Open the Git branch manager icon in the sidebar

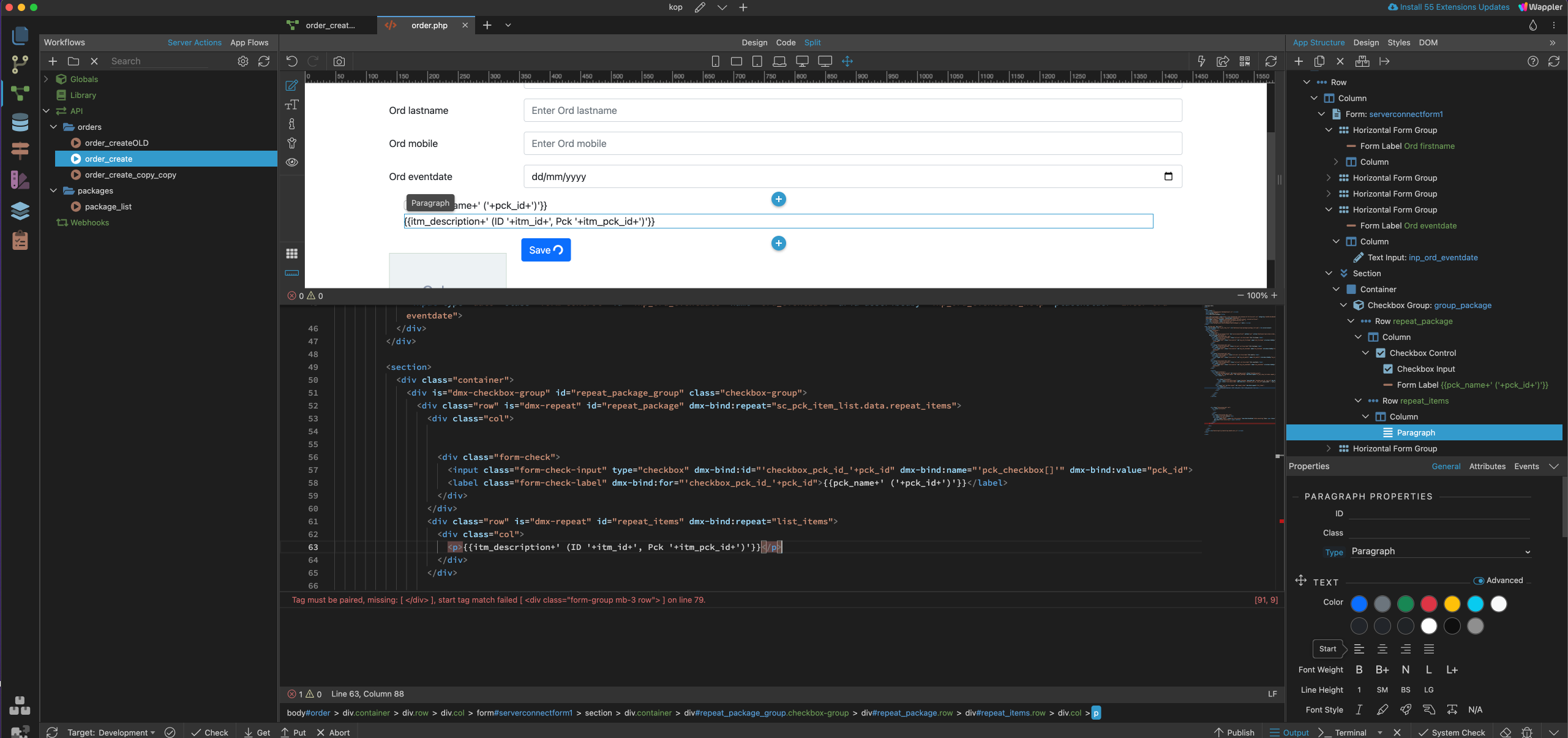(x=20, y=64)
